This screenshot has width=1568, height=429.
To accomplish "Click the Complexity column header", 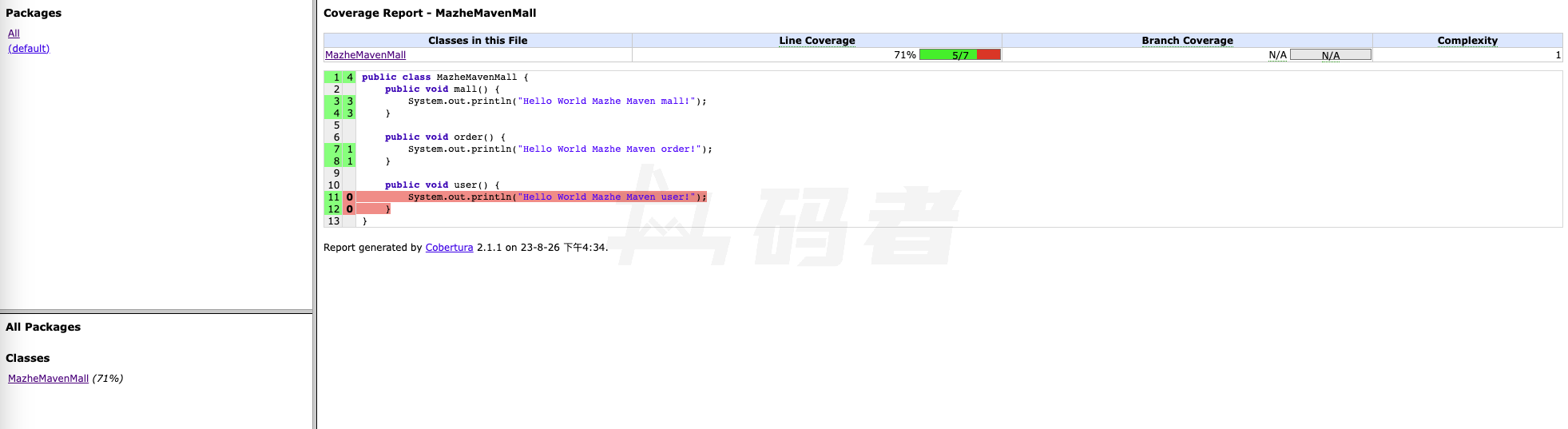I will point(1467,41).
